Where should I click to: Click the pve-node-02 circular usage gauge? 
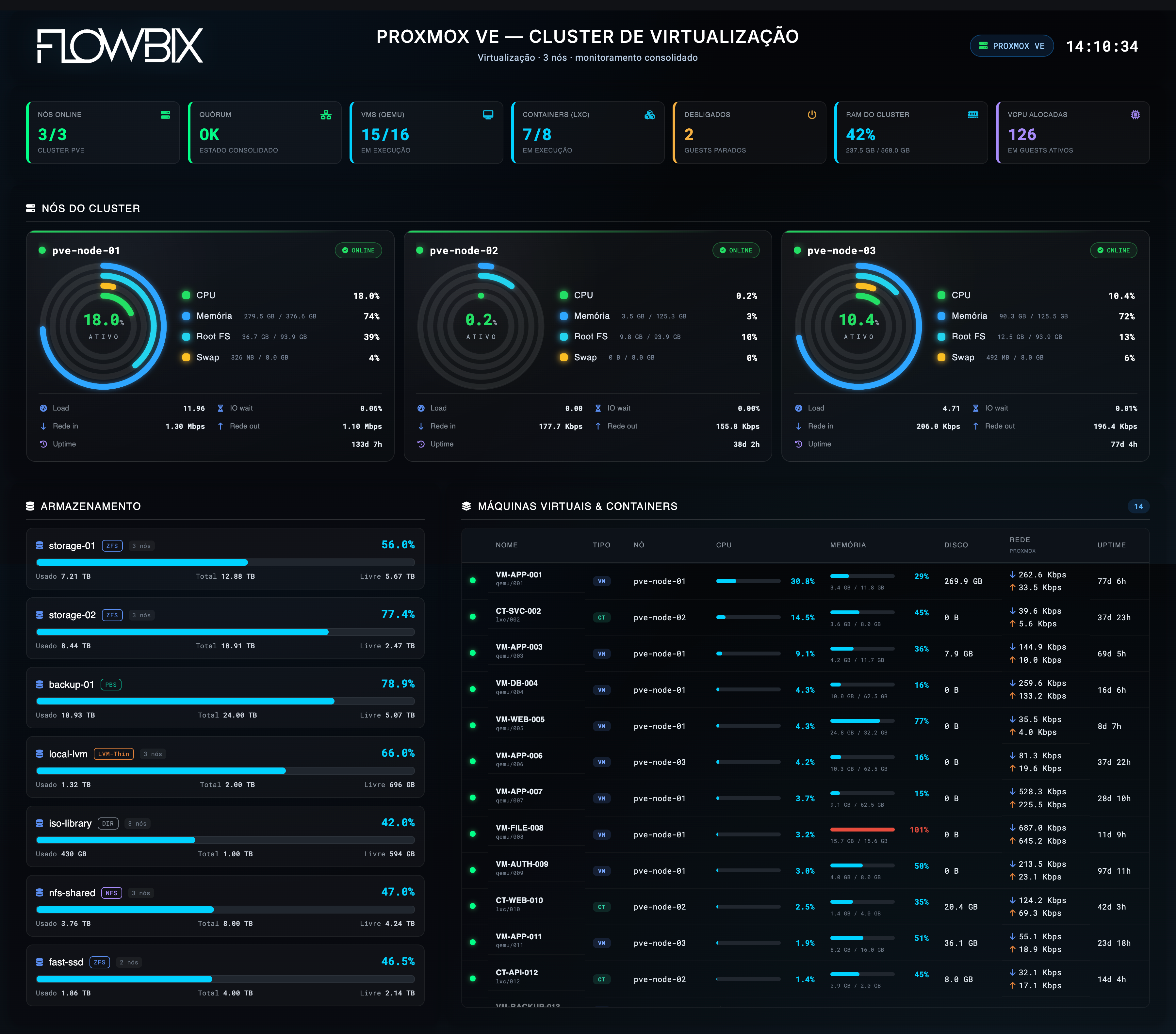pos(481,326)
